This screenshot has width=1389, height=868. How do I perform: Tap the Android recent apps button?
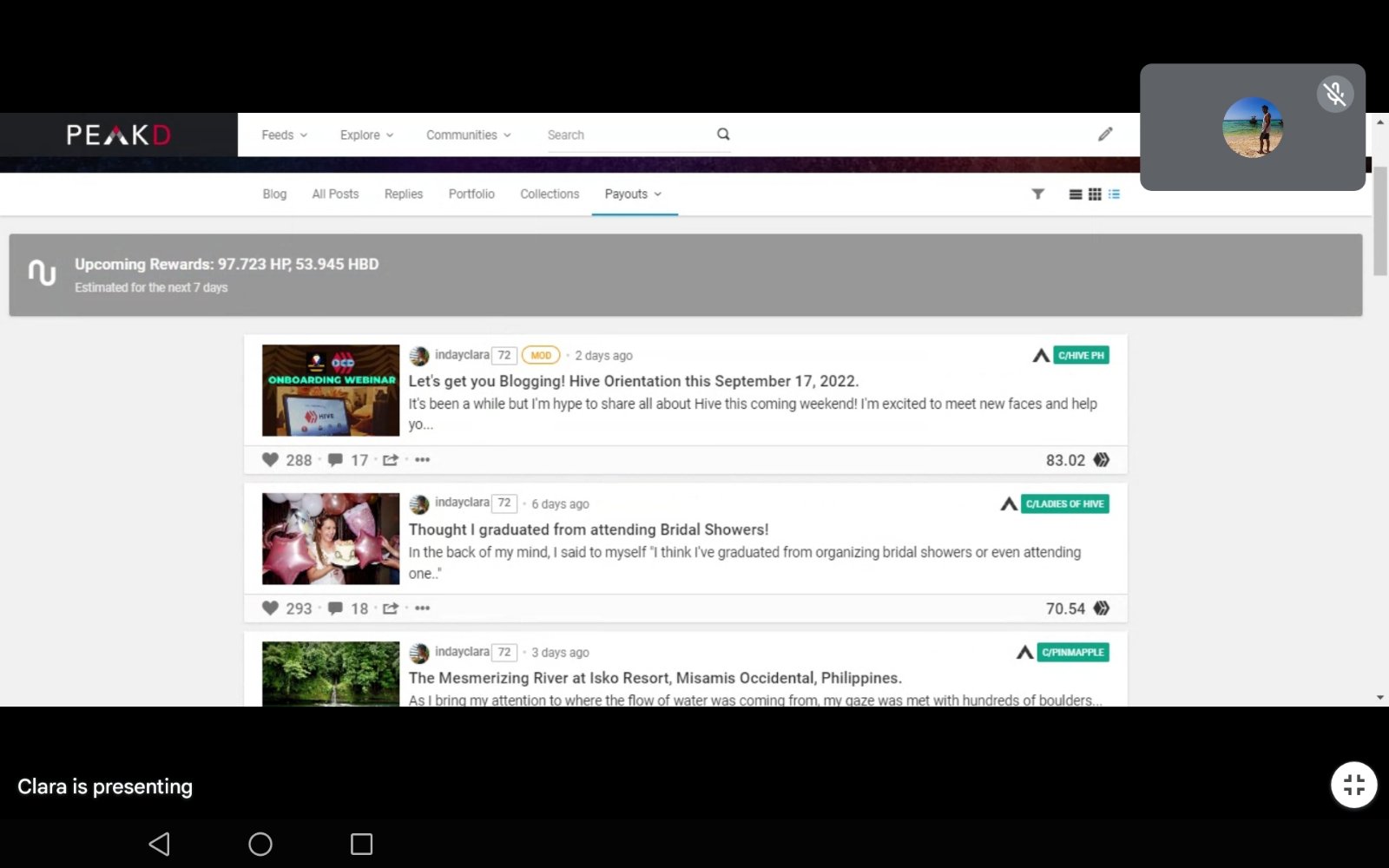click(361, 844)
